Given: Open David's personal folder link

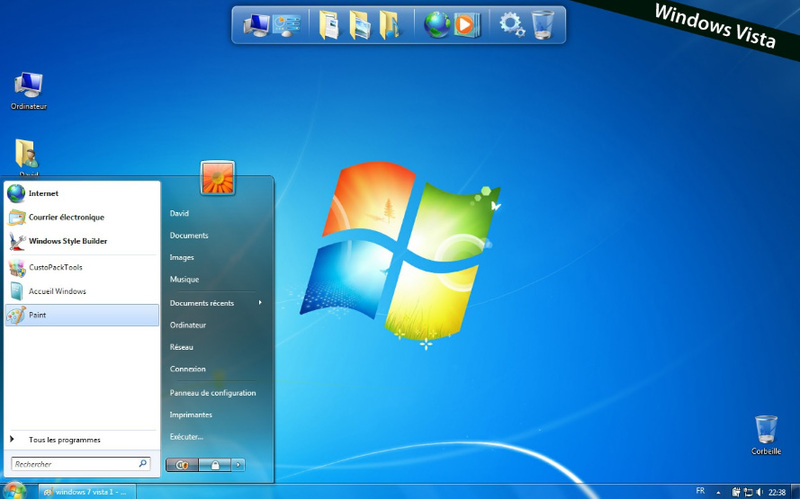Looking at the screenshot, I should [x=179, y=213].
